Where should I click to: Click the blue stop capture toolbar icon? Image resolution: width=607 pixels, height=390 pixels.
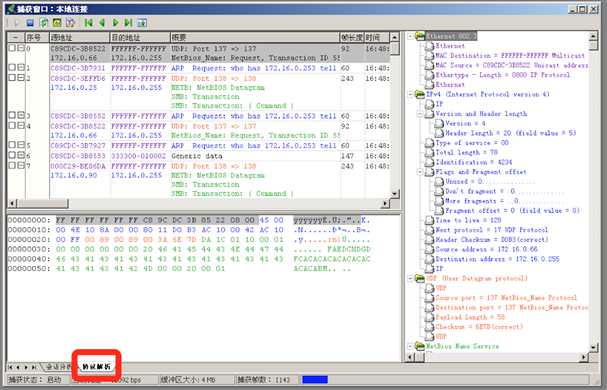point(30,23)
